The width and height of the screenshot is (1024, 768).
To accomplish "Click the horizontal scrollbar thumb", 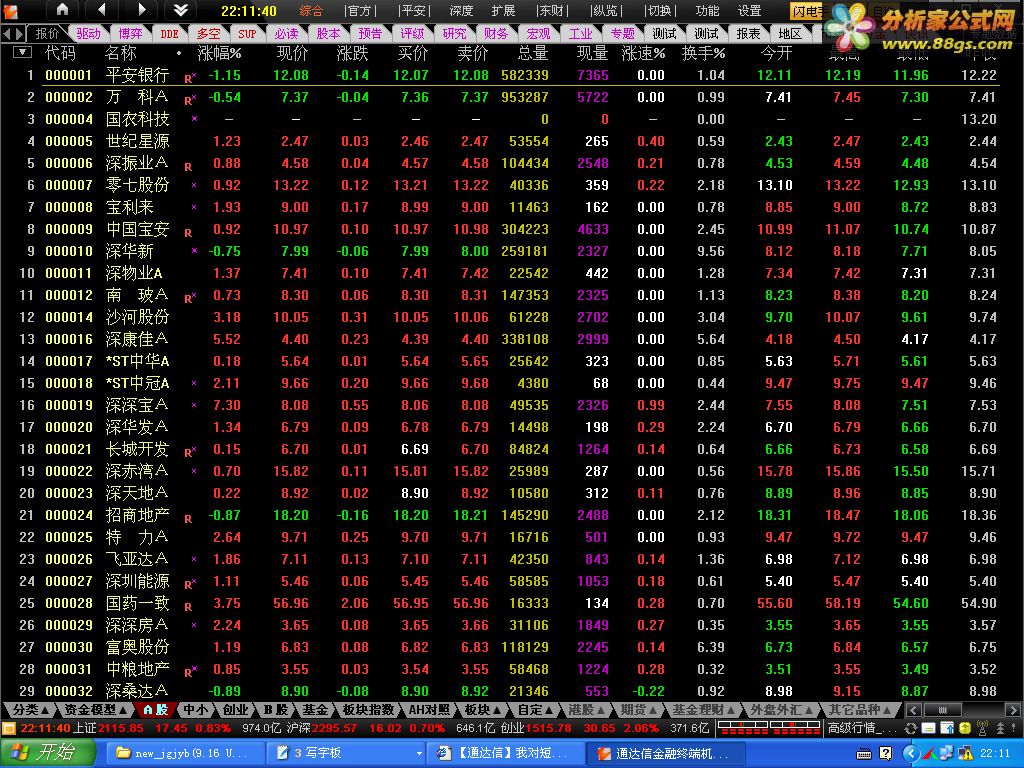I will (942, 710).
